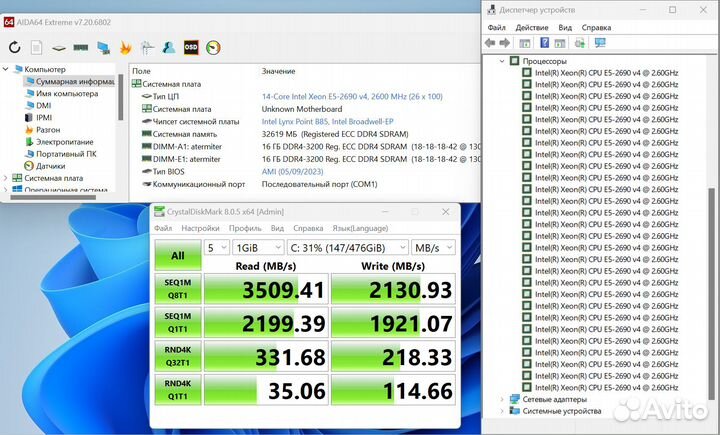Select Суммарная информация in AIDA64 tree
Viewport: 720px width, 435px height.
pos(69,81)
